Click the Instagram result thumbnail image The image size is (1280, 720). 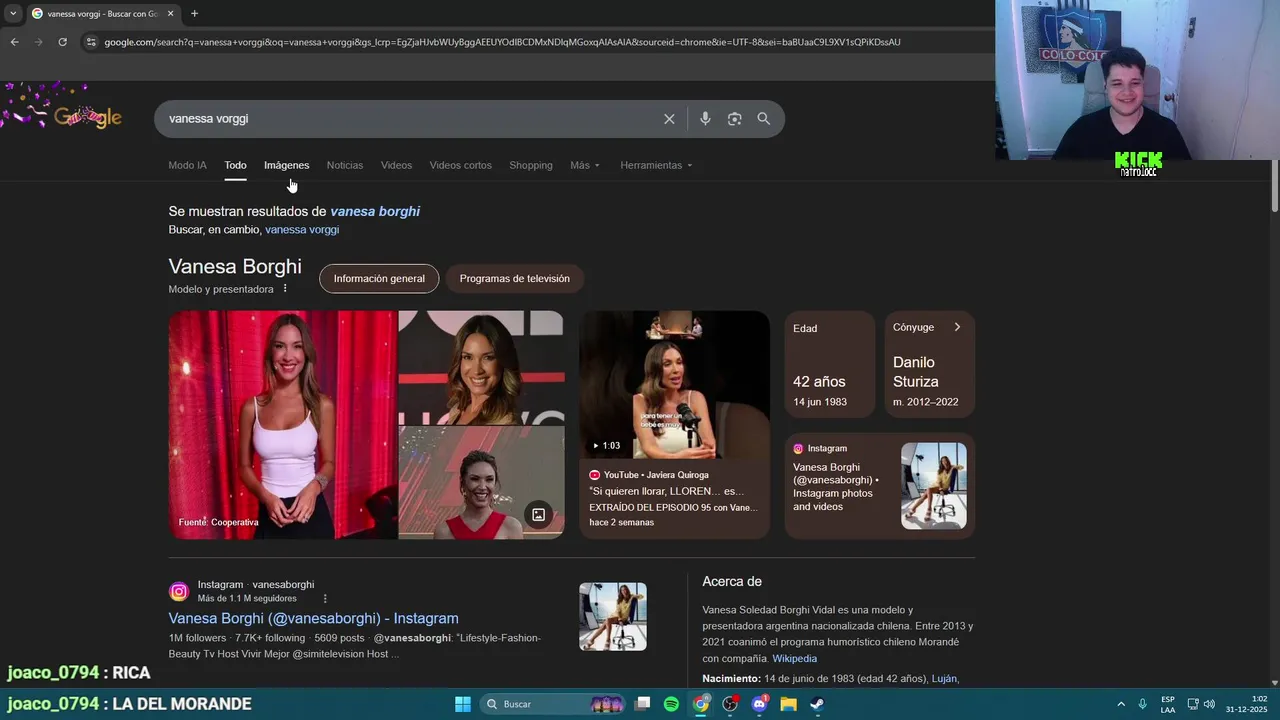coord(613,617)
